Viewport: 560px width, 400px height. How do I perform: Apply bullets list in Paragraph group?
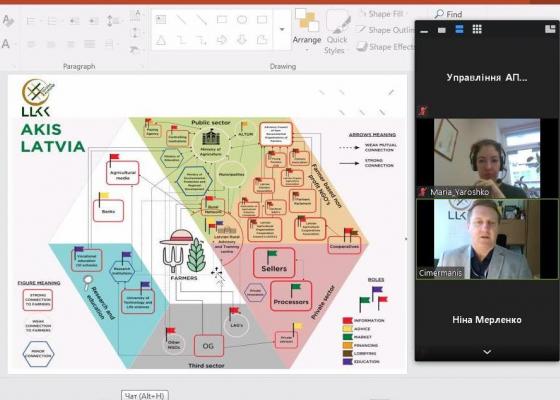point(31,21)
